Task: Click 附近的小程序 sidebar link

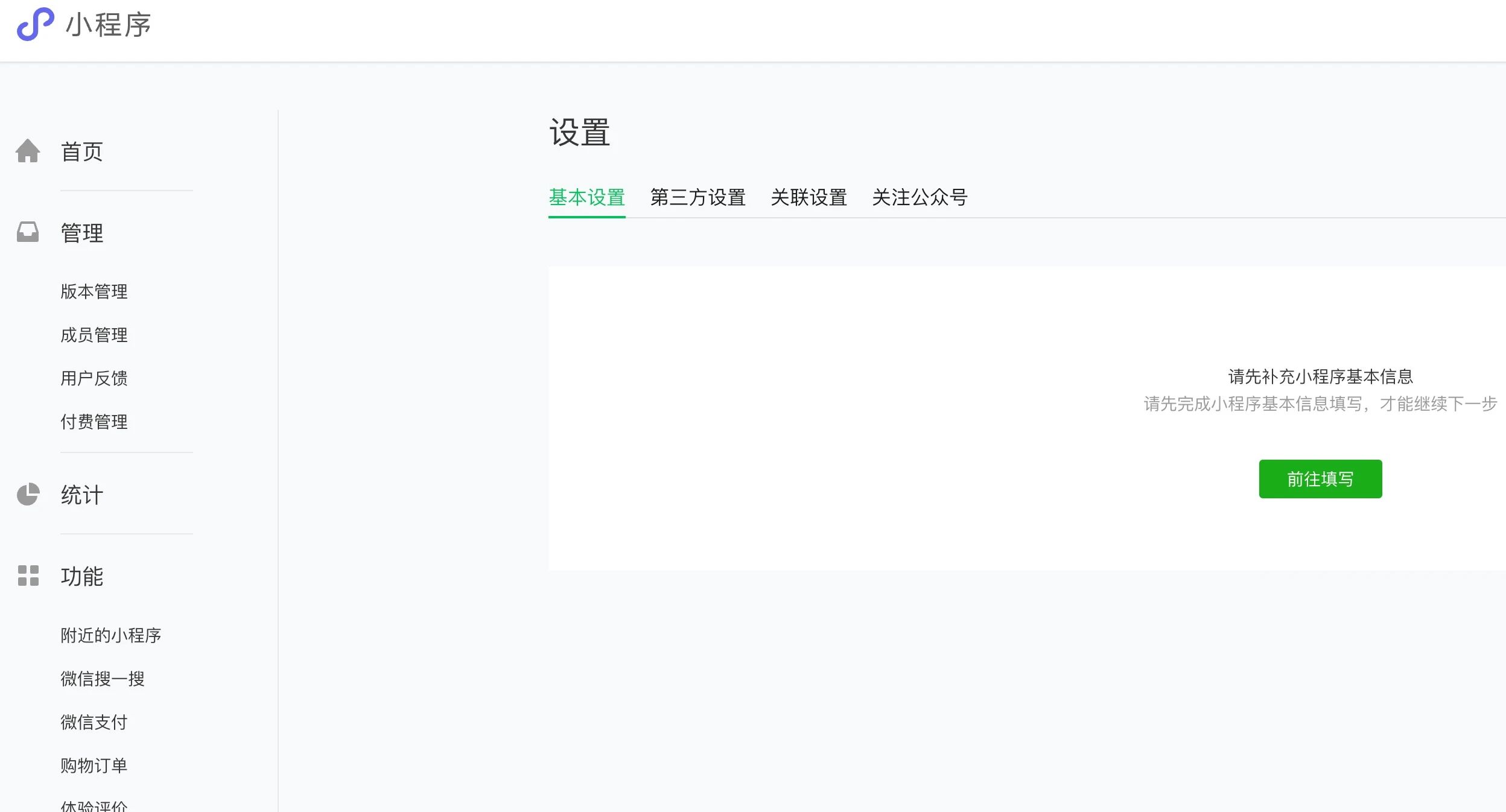Action: pyautogui.click(x=111, y=636)
